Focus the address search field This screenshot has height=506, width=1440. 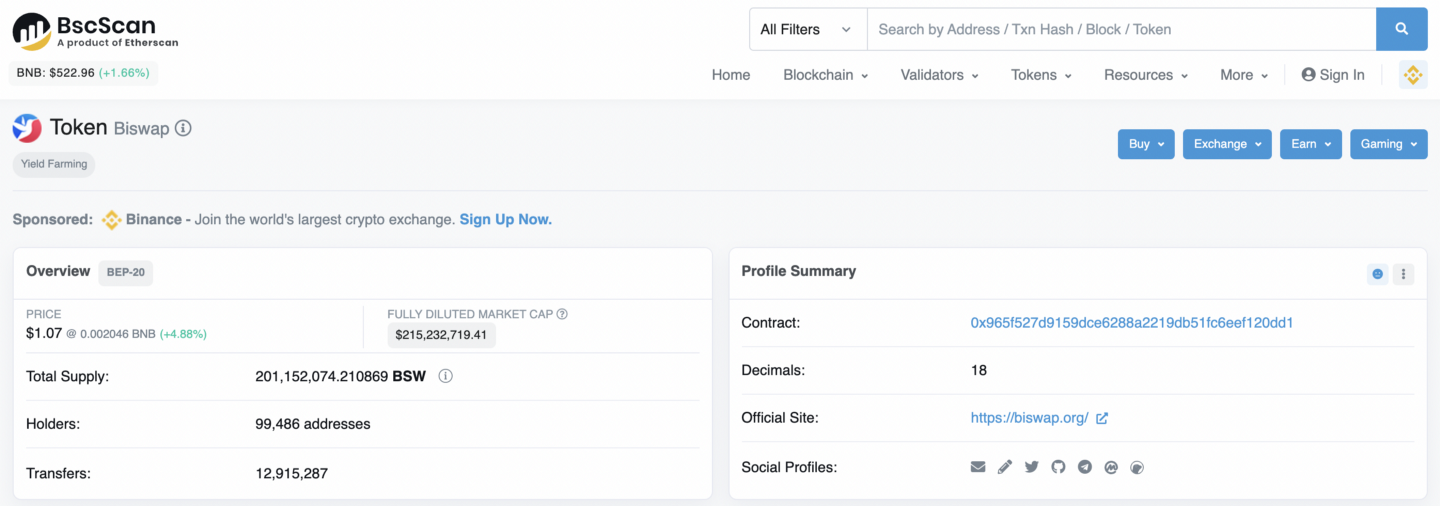tap(1121, 29)
